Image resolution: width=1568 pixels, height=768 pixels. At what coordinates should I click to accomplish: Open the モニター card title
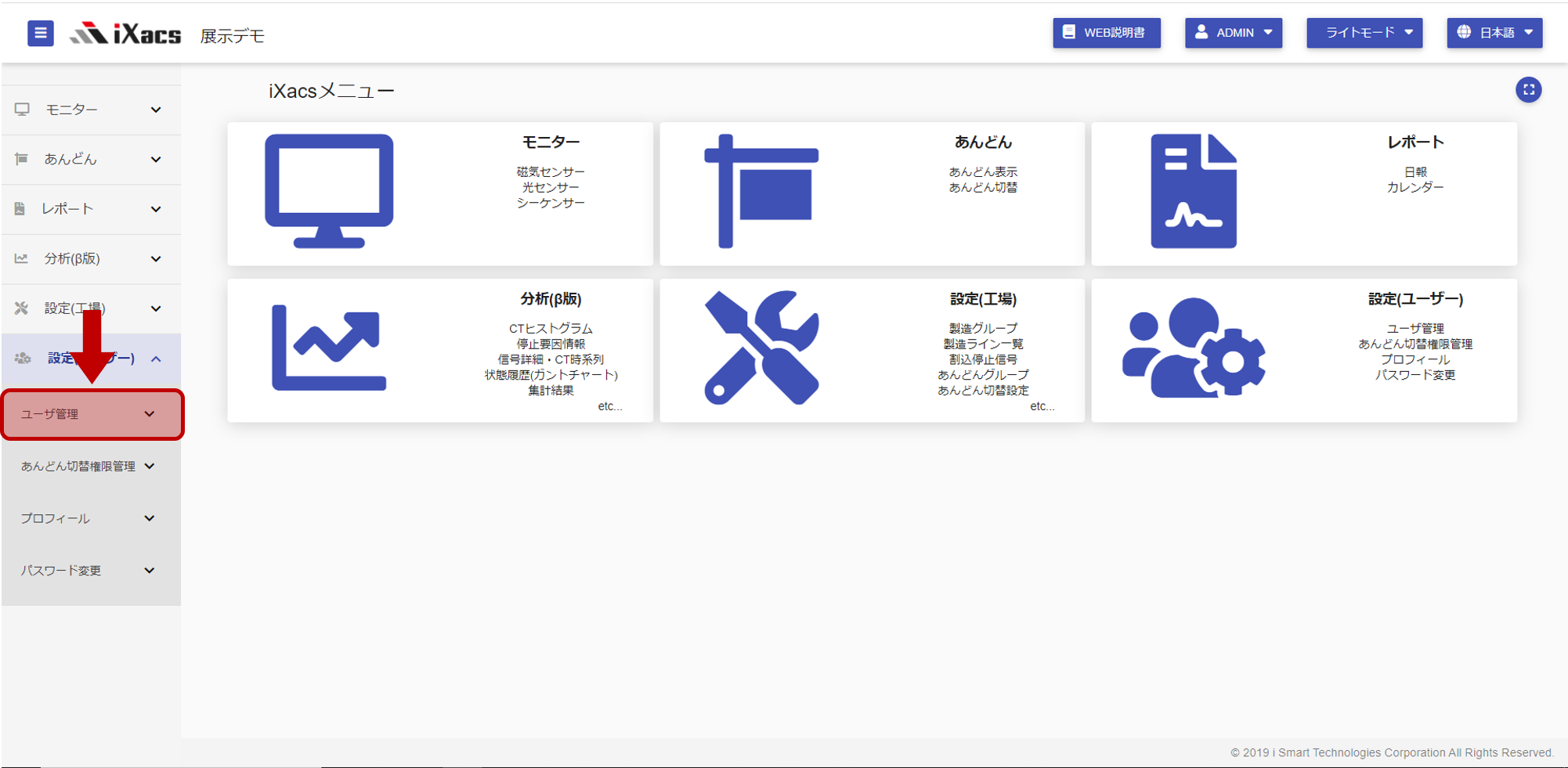pyautogui.click(x=551, y=142)
